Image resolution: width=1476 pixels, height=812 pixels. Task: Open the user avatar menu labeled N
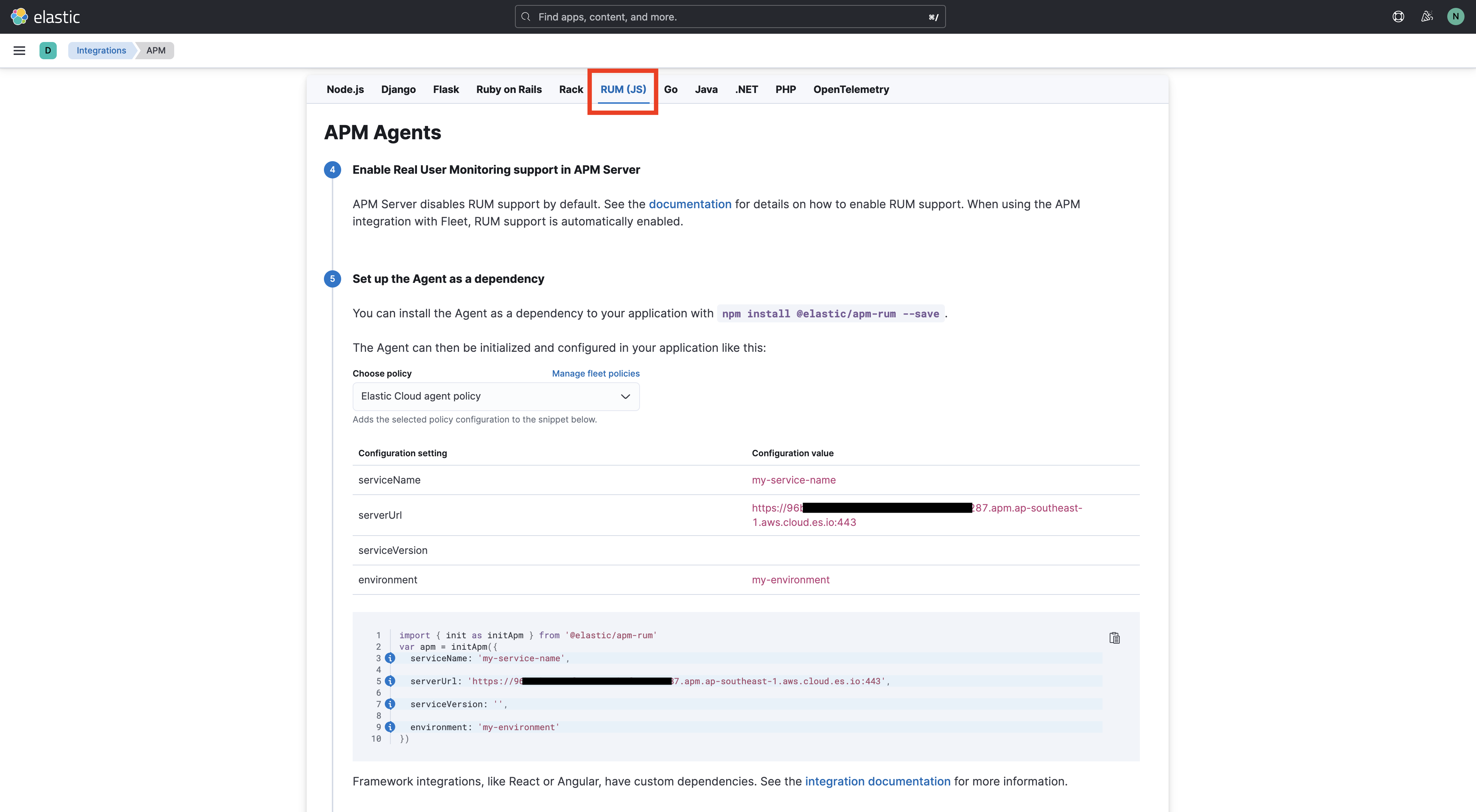1456,17
